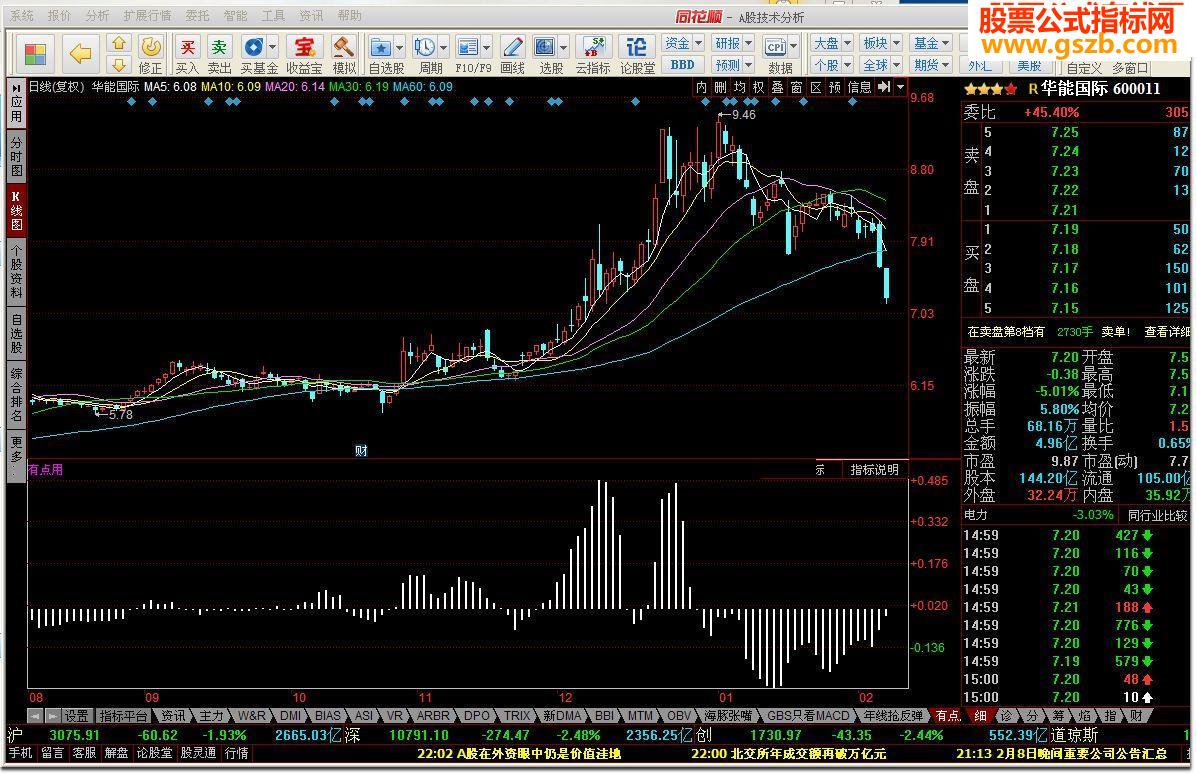Select the 画线 drawing pencil tool
The image size is (1196, 774).
(x=513, y=47)
